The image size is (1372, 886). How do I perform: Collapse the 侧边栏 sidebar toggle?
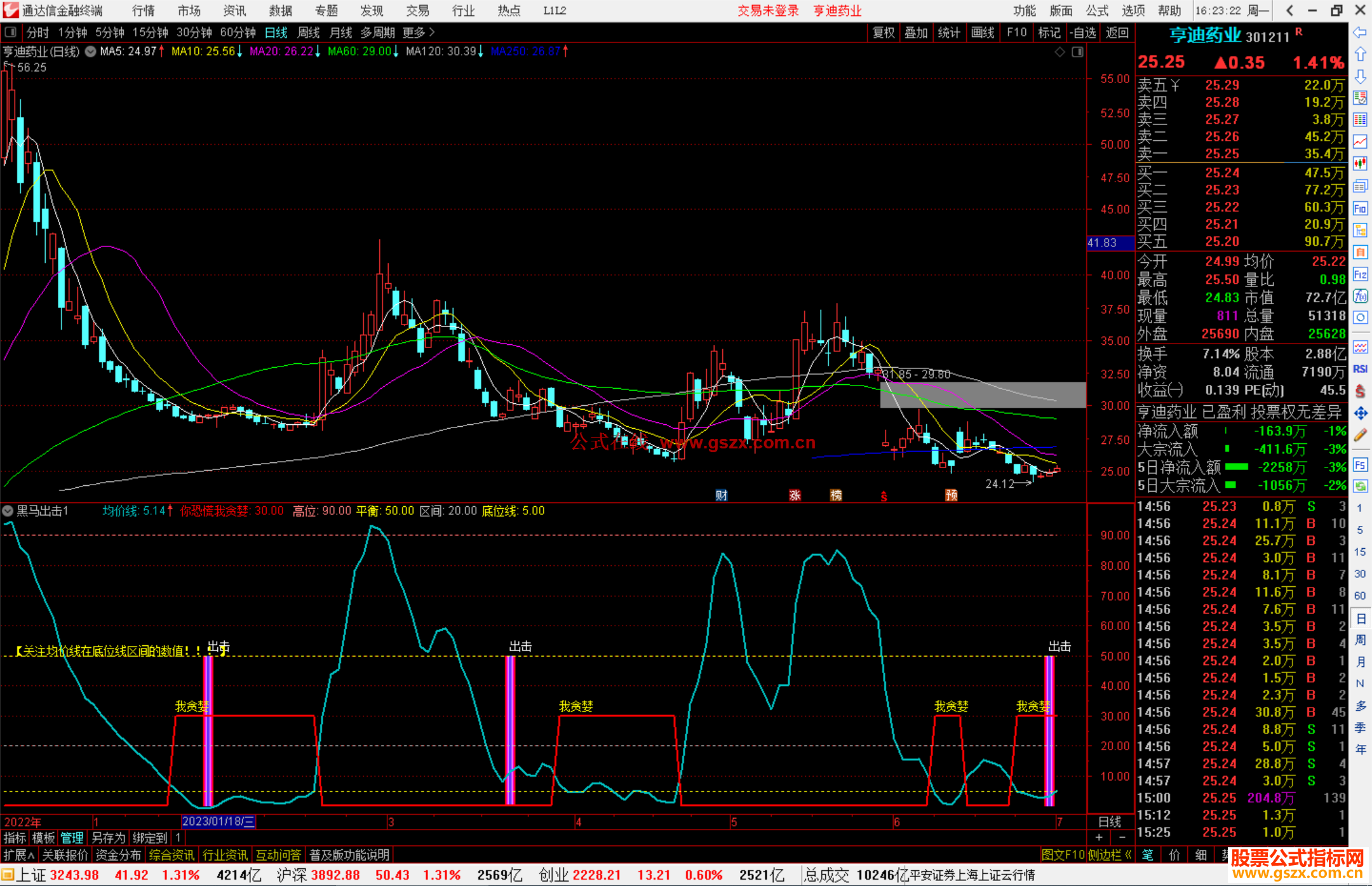pos(1110,855)
